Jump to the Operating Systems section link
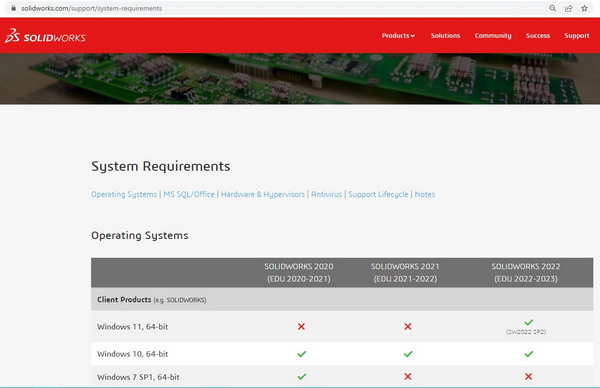The width and height of the screenshot is (600, 388). click(x=124, y=194)
